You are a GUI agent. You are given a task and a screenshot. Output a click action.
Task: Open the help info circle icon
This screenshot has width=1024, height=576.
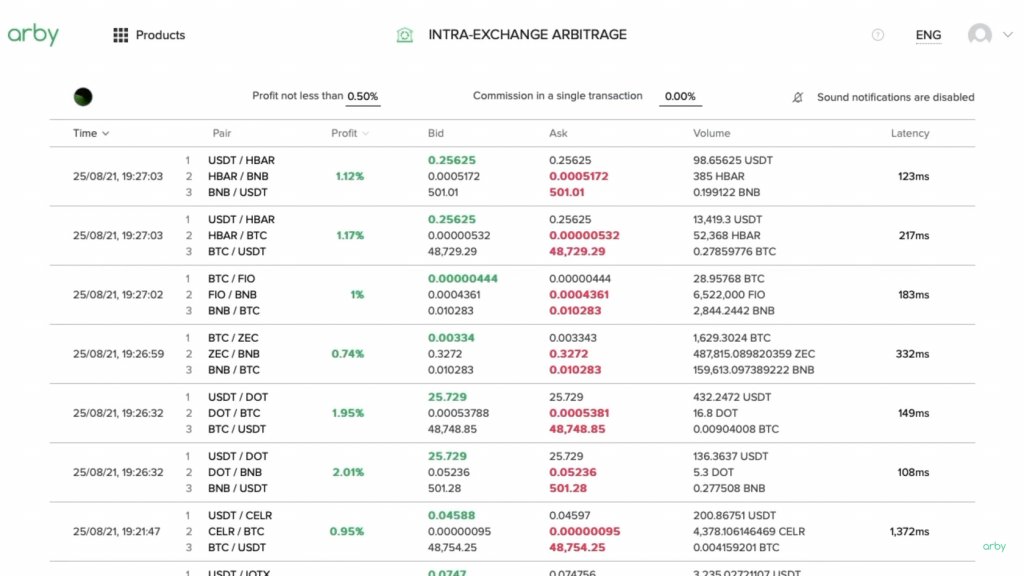(x=878, y=35)
